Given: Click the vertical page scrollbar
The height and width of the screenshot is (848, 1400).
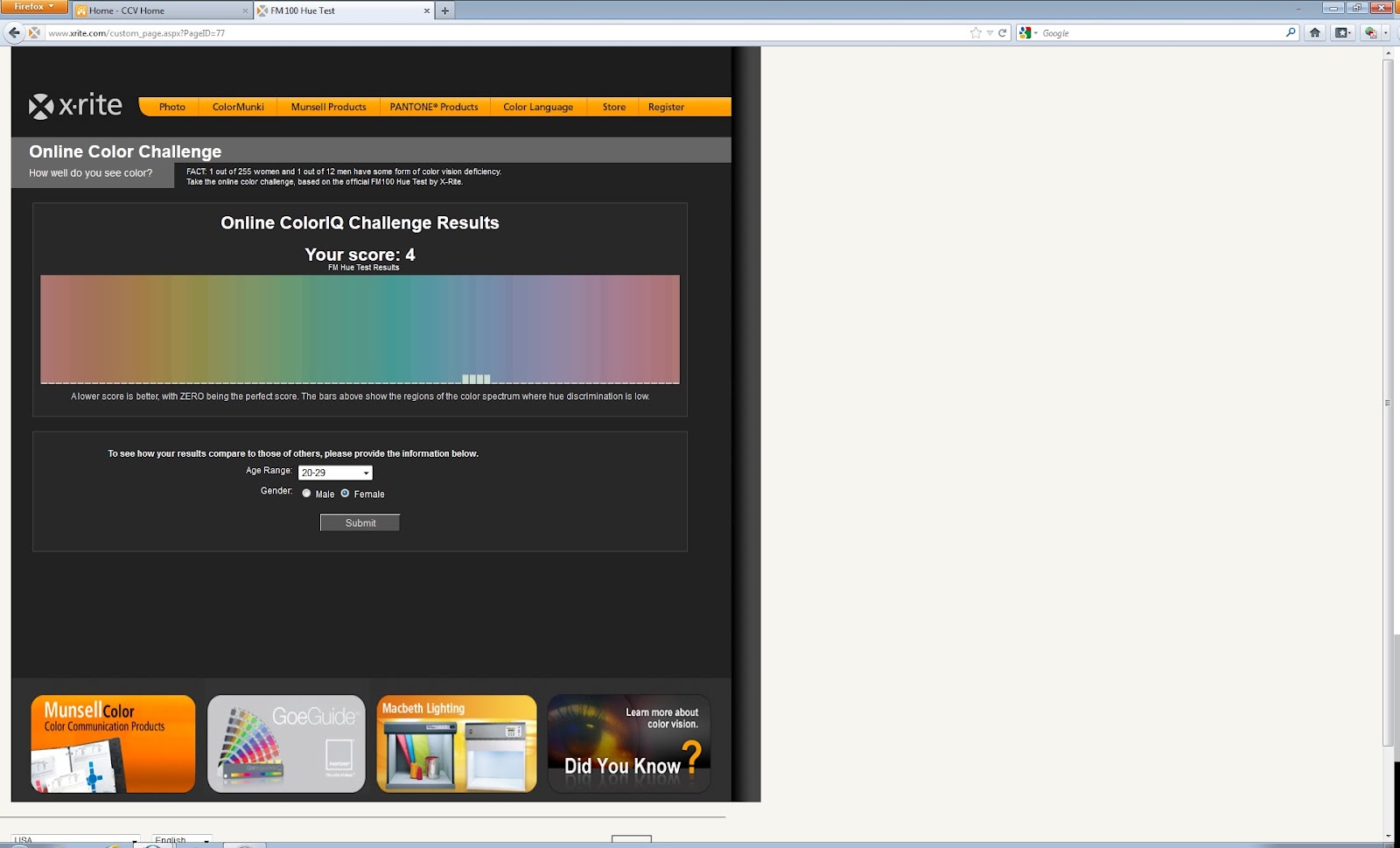Looking at the screenshot, I should click(x=1388, y=403).
